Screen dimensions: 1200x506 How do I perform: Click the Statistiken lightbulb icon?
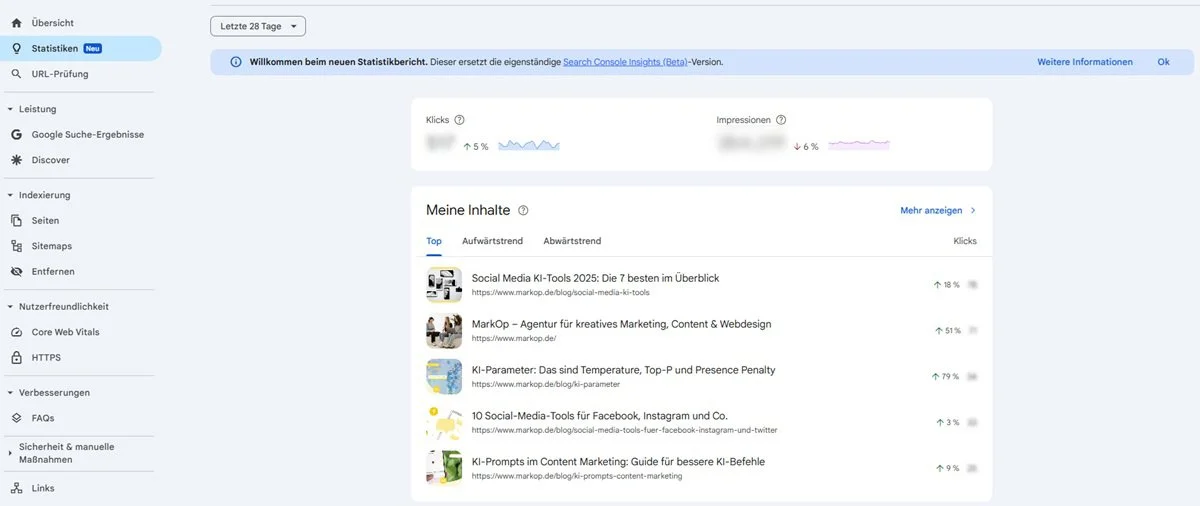[x=16, y=48]
